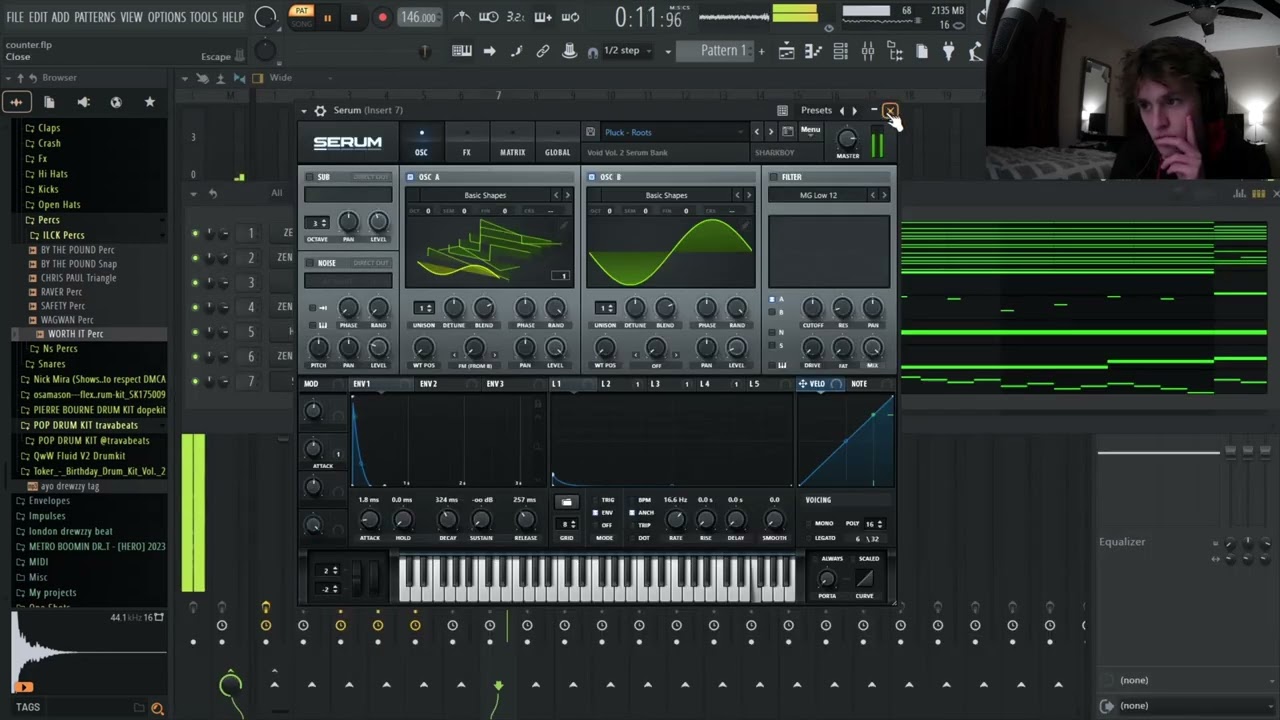The height and width of the screenshot is (720, 1280).
Task: Select browser sounds speaker icon
Action: click(83, 102)
